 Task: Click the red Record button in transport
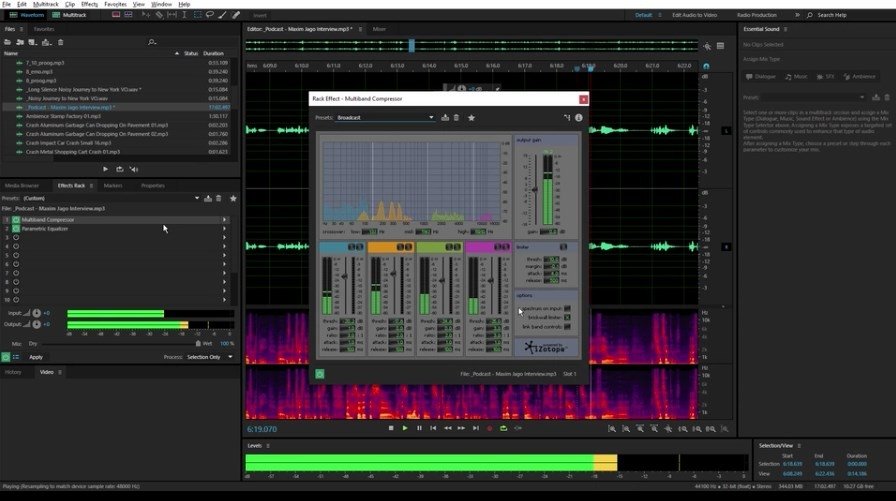pos(489,428)
